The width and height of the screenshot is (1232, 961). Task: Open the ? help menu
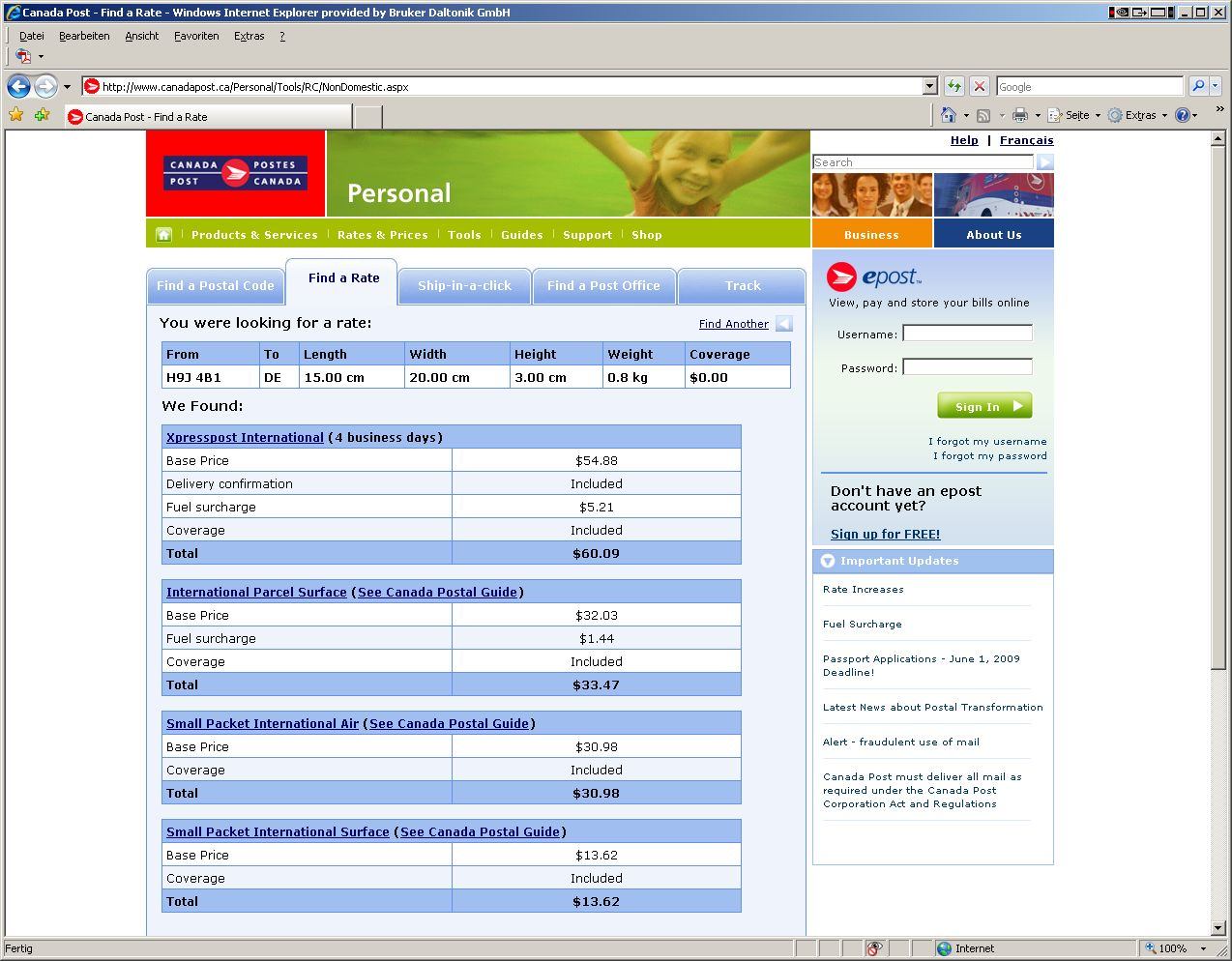click(x=282, y=36)
